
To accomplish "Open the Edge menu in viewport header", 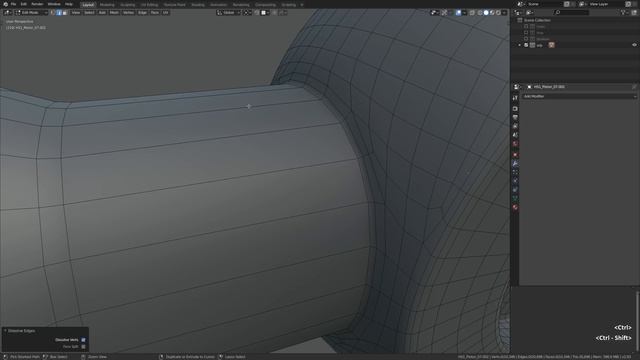I will coord(142,13).
